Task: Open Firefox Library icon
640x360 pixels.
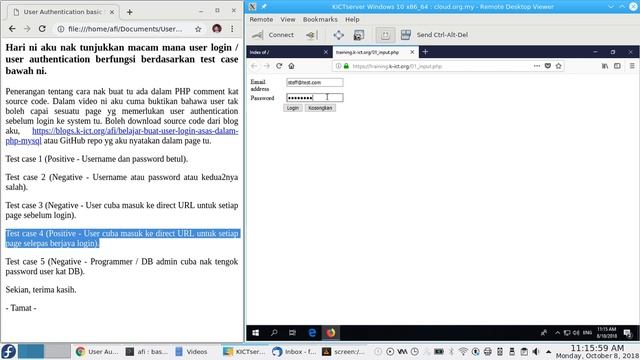Action: point(605,66)
